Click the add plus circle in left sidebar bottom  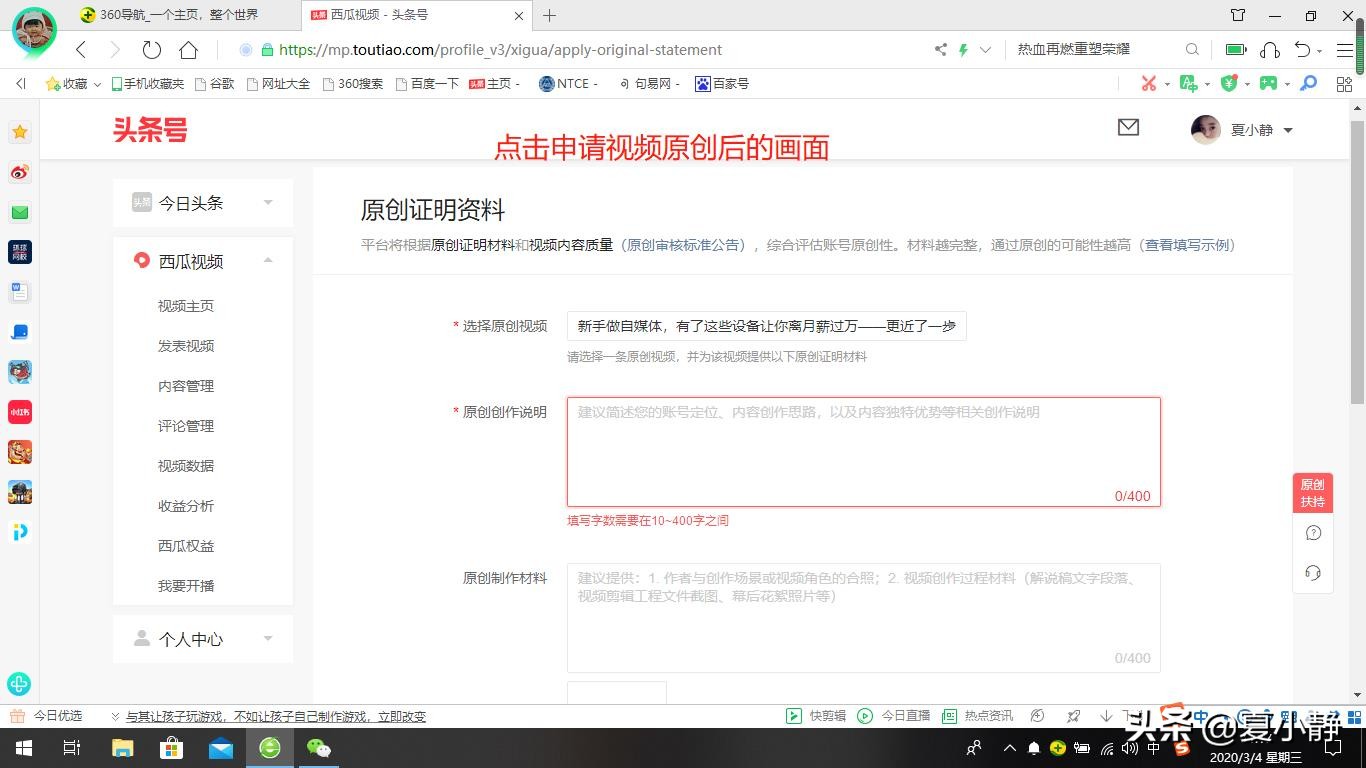coord(18,684)
